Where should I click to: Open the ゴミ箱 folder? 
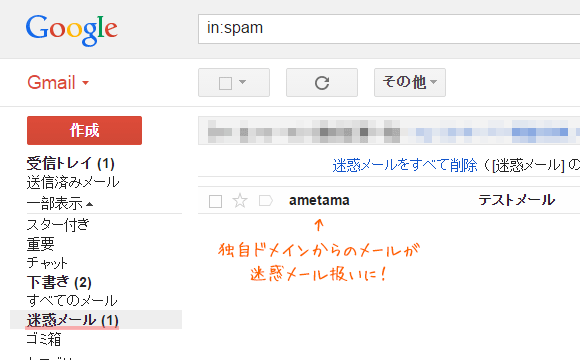point(44,339)
